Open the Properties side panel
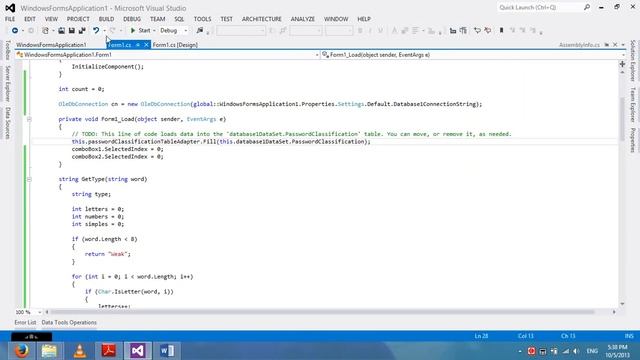This screenshot has height=360, width=640. coord(633,140)
